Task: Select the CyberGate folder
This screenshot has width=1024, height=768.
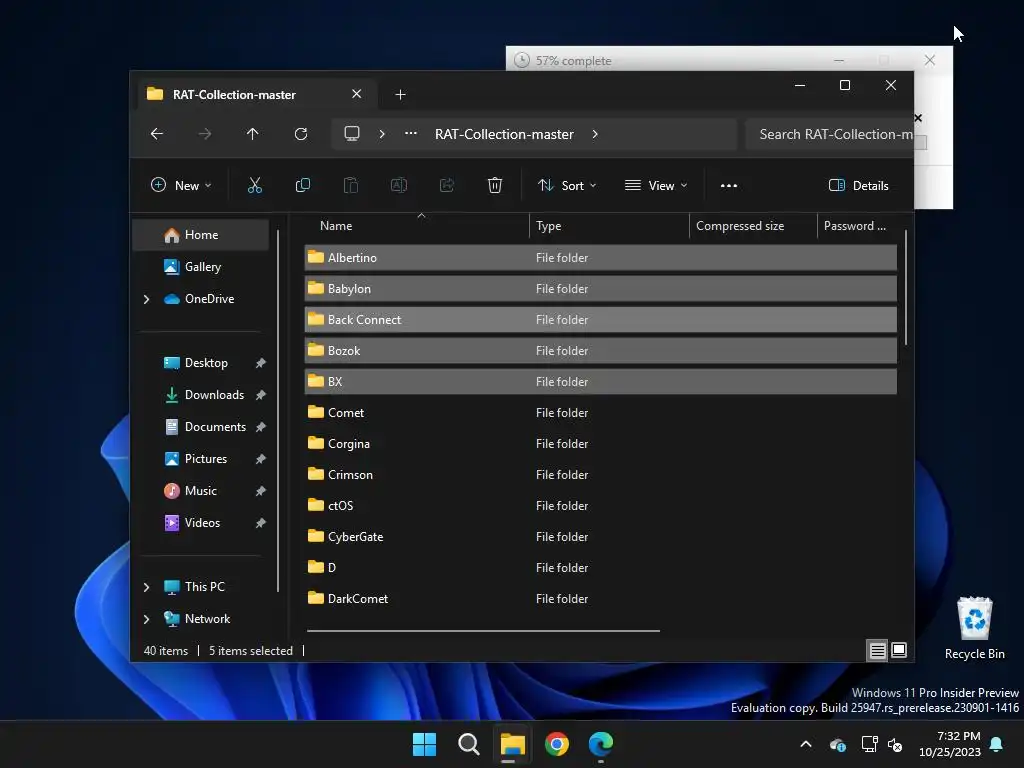Action: tap(600, 537)
